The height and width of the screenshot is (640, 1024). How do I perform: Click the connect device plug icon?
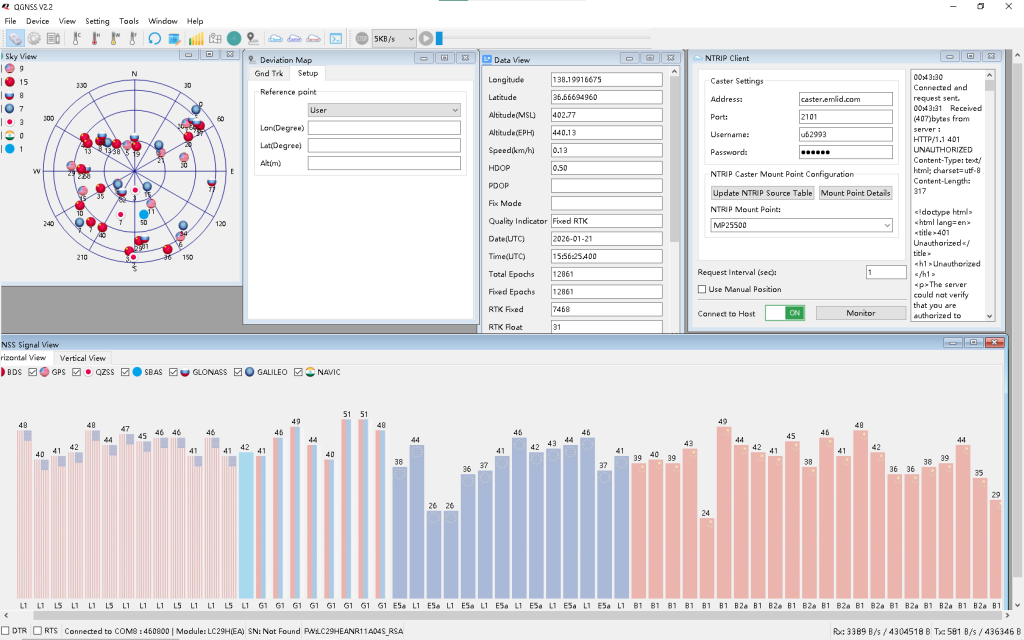click(x=15, y=38)
